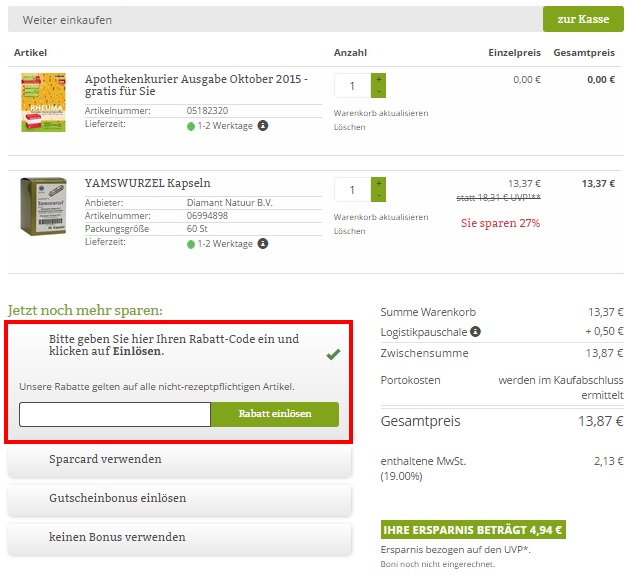Click the green zur Kasse button
The width and height of the screenshot is (641, 582).
(x=583, y=19)
